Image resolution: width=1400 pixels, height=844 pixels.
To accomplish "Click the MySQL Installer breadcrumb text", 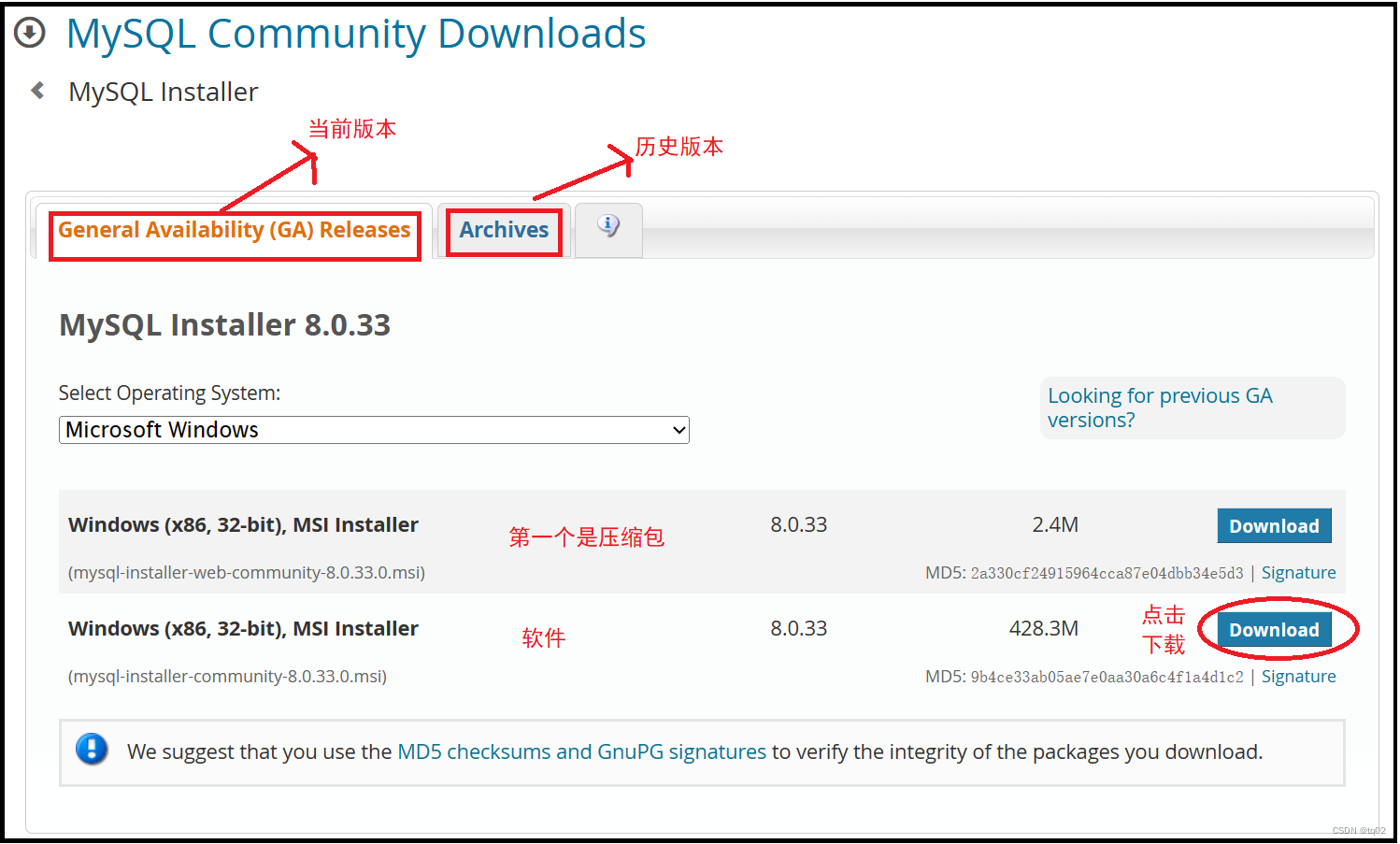I will (164, 92).
